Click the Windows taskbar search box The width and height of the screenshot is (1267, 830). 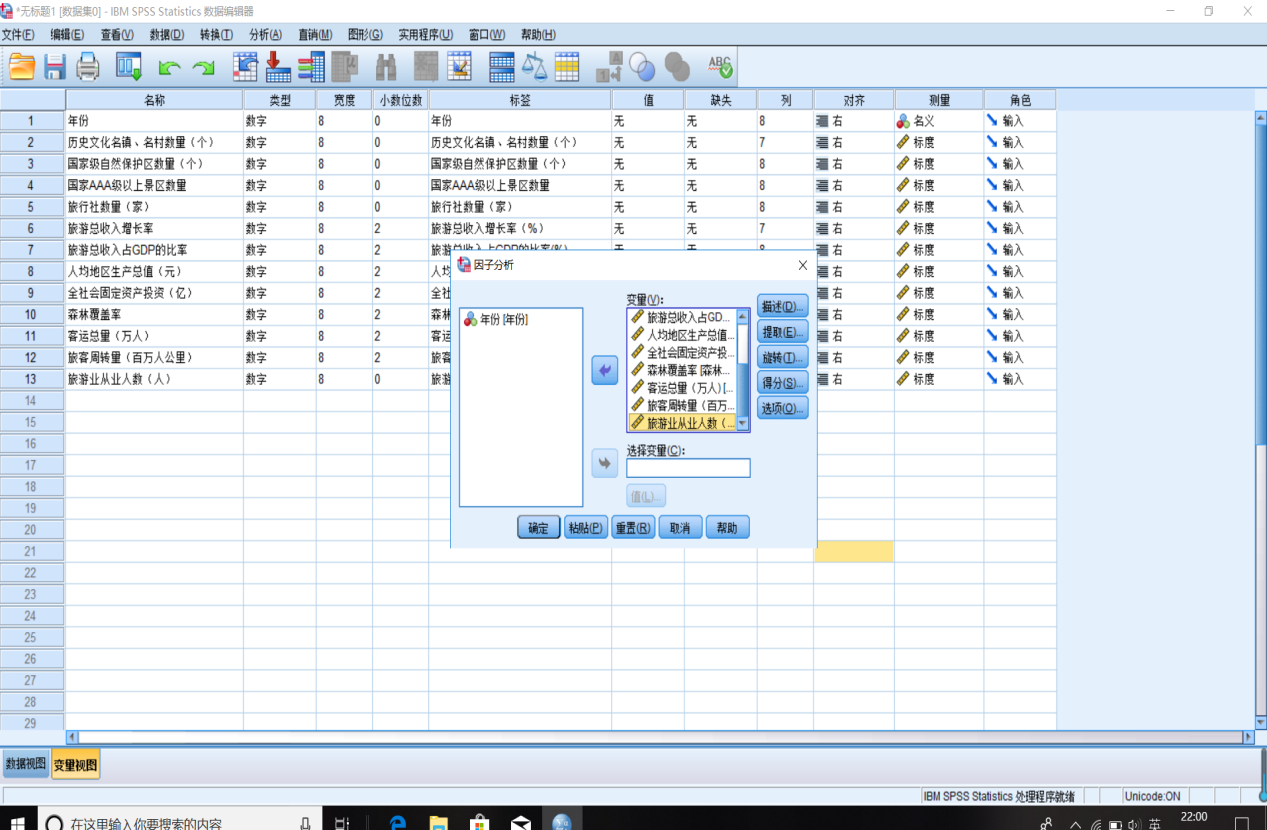[x=182, y=822]
